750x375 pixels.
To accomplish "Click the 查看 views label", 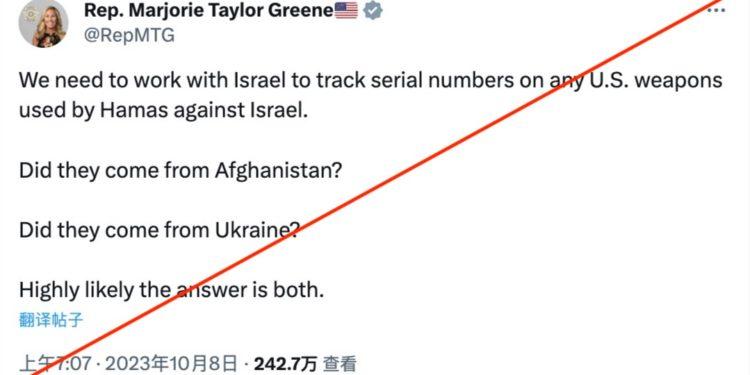I will tap(339, 365).
